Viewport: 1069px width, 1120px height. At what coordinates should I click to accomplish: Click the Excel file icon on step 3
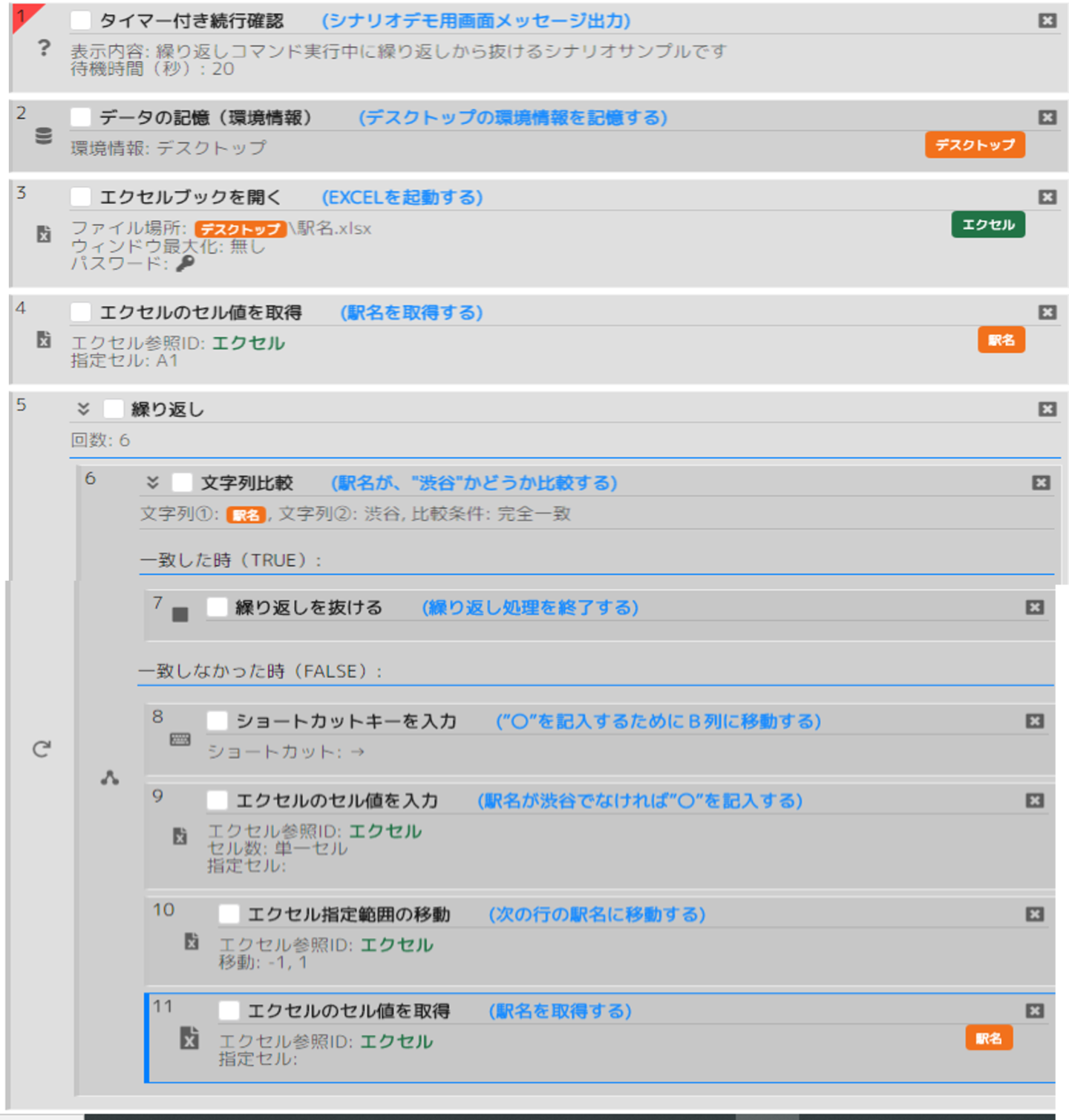[x=44, y=235]
